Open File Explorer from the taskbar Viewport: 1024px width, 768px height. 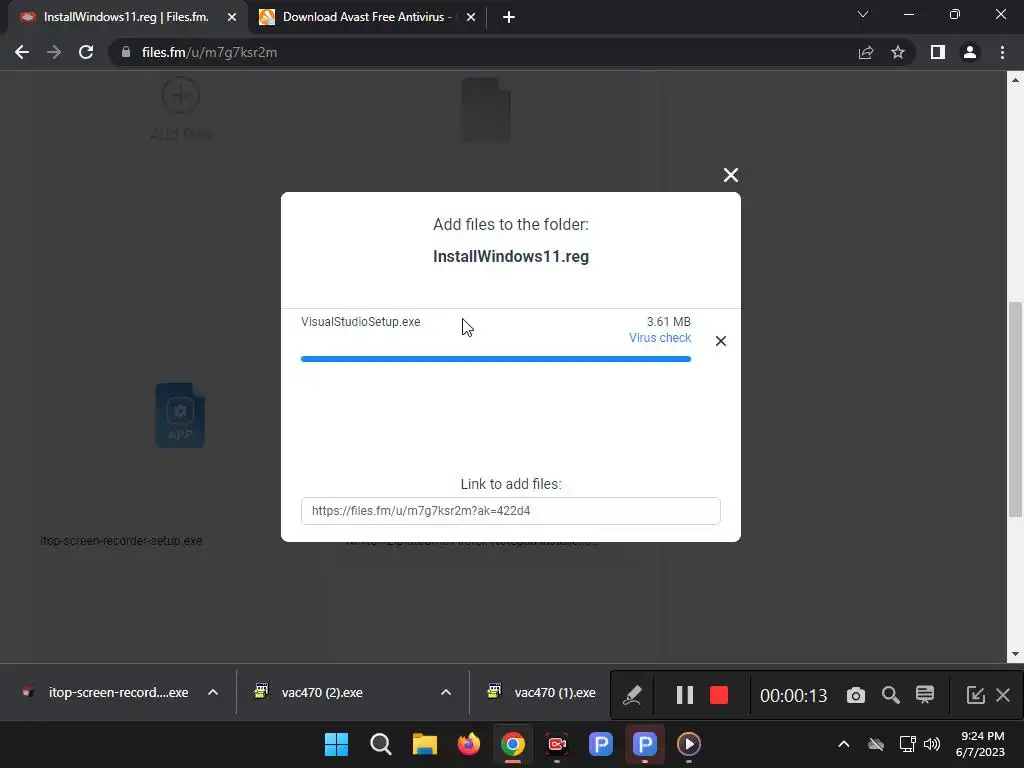[x=424, y=744]
